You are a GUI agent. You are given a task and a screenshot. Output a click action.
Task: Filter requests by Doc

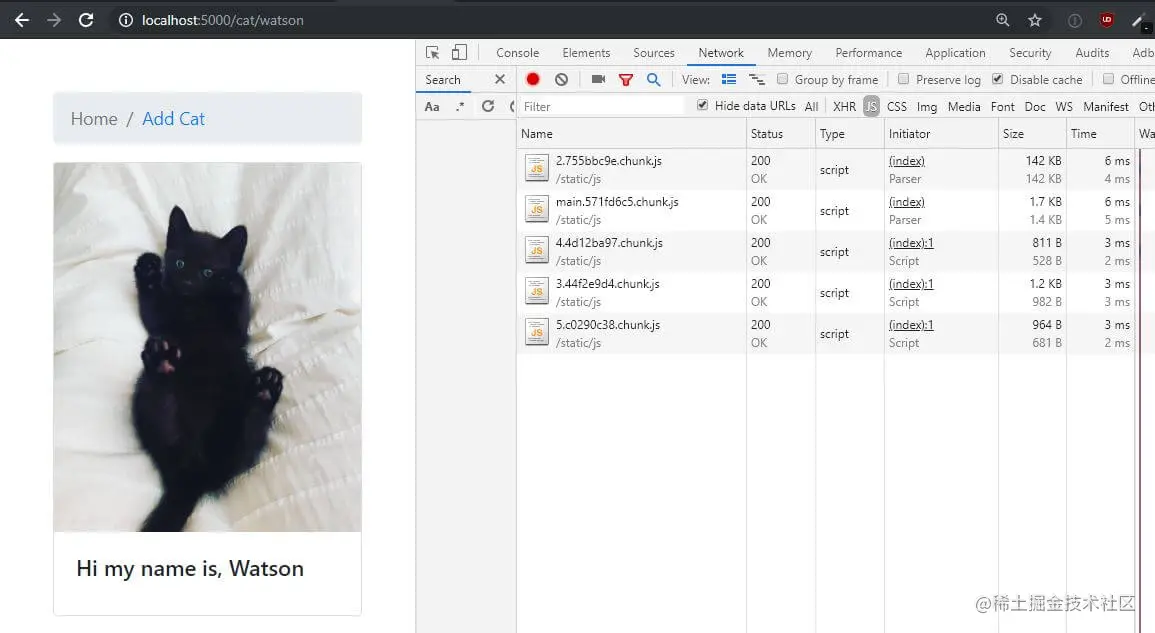[x=1035, y=107]
